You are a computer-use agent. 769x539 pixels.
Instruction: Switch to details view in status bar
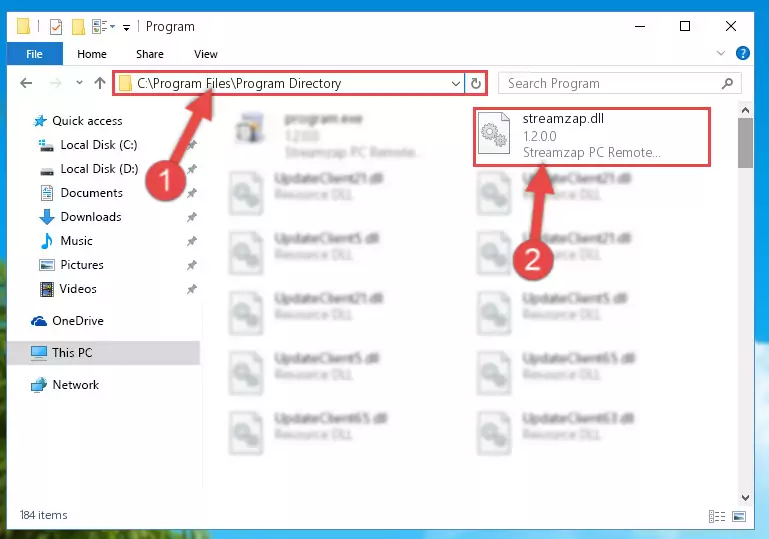tap(717, 516)
